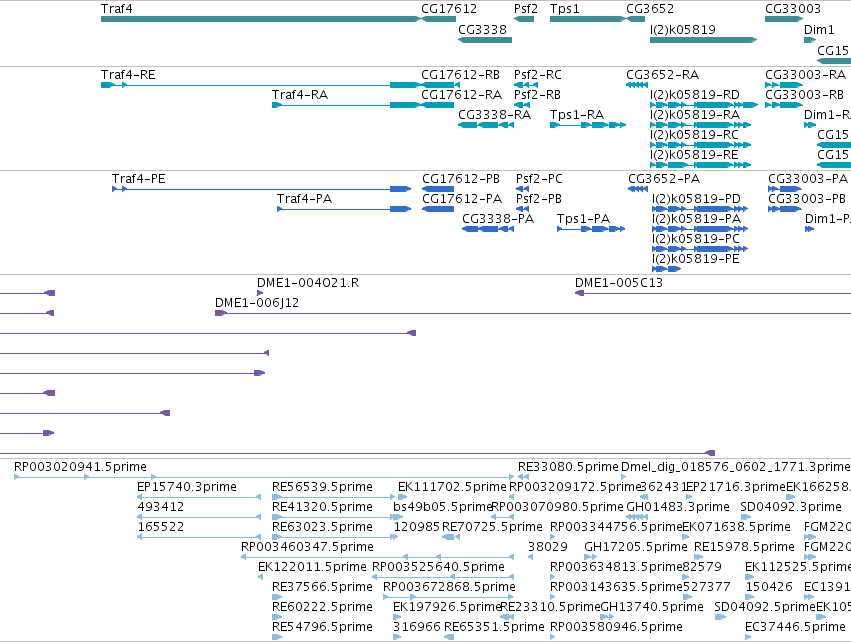Viewport: 851px width, 642px height.
Task: Click the CG33003-RB transcript label
Action: click(804, 94)
